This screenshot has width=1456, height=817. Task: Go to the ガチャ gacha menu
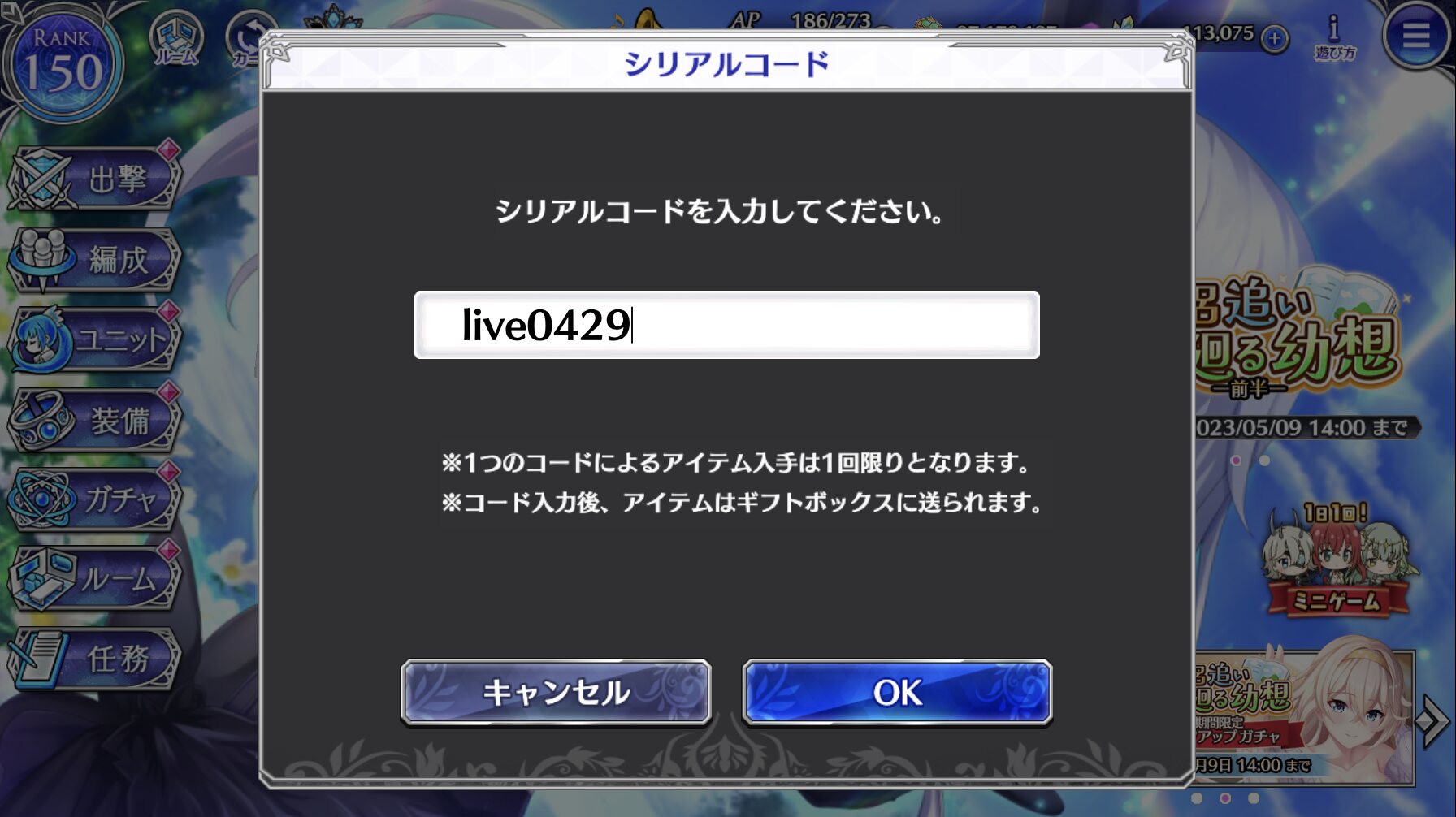93,499
